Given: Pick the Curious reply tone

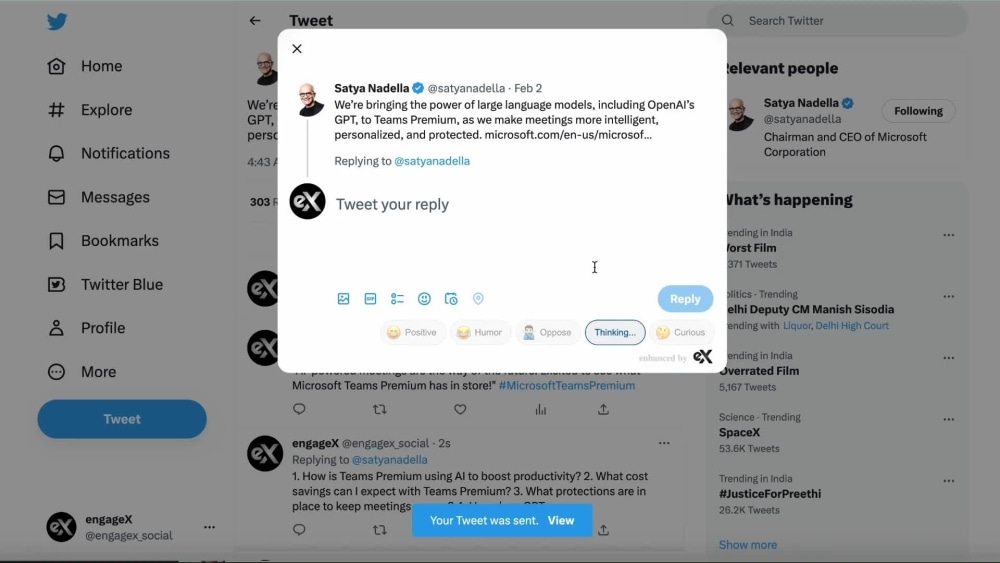Looking at the screenshot, I should (681, 332).
